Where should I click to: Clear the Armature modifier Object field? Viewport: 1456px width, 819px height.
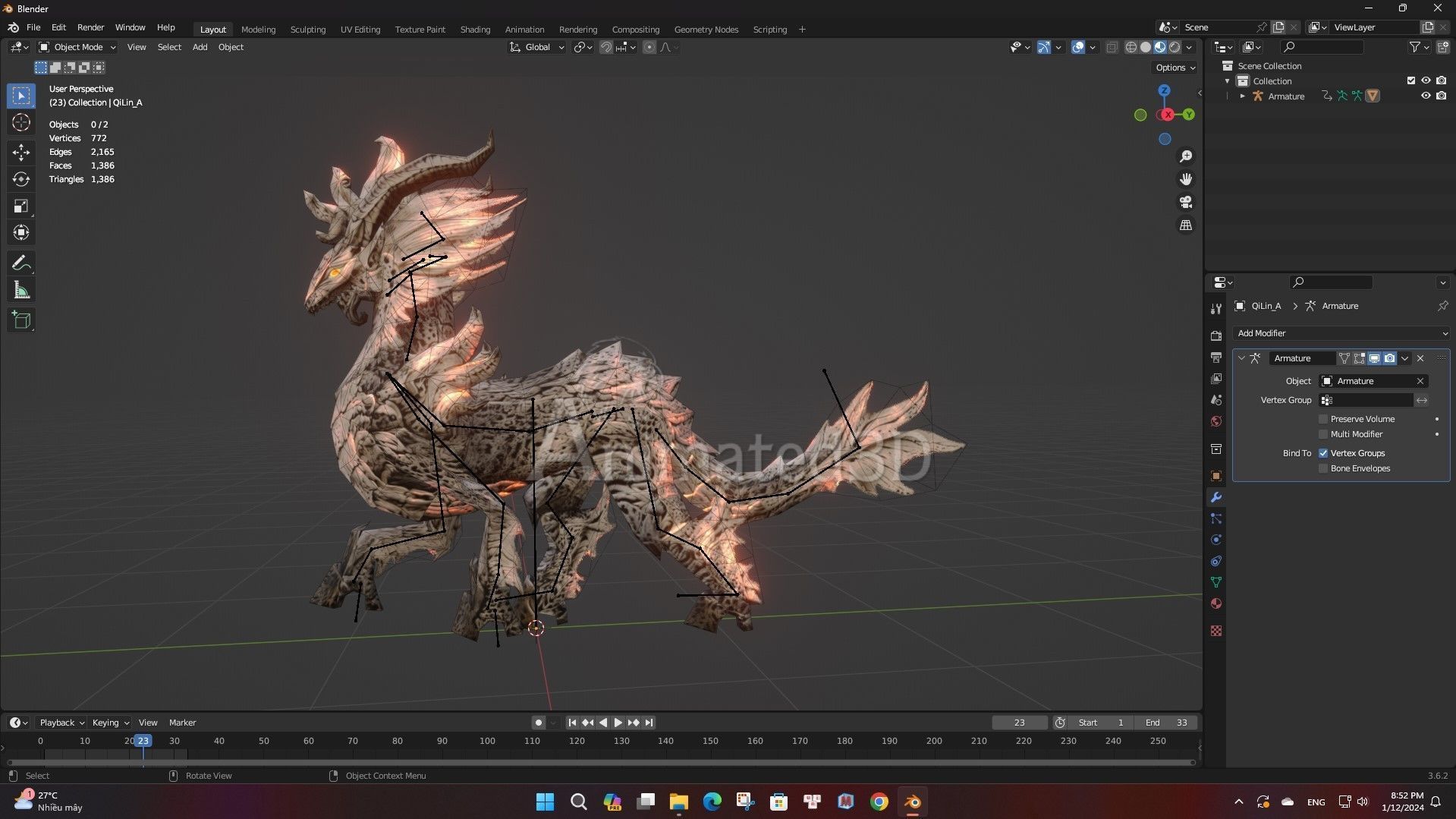[x=1420, y=381]
